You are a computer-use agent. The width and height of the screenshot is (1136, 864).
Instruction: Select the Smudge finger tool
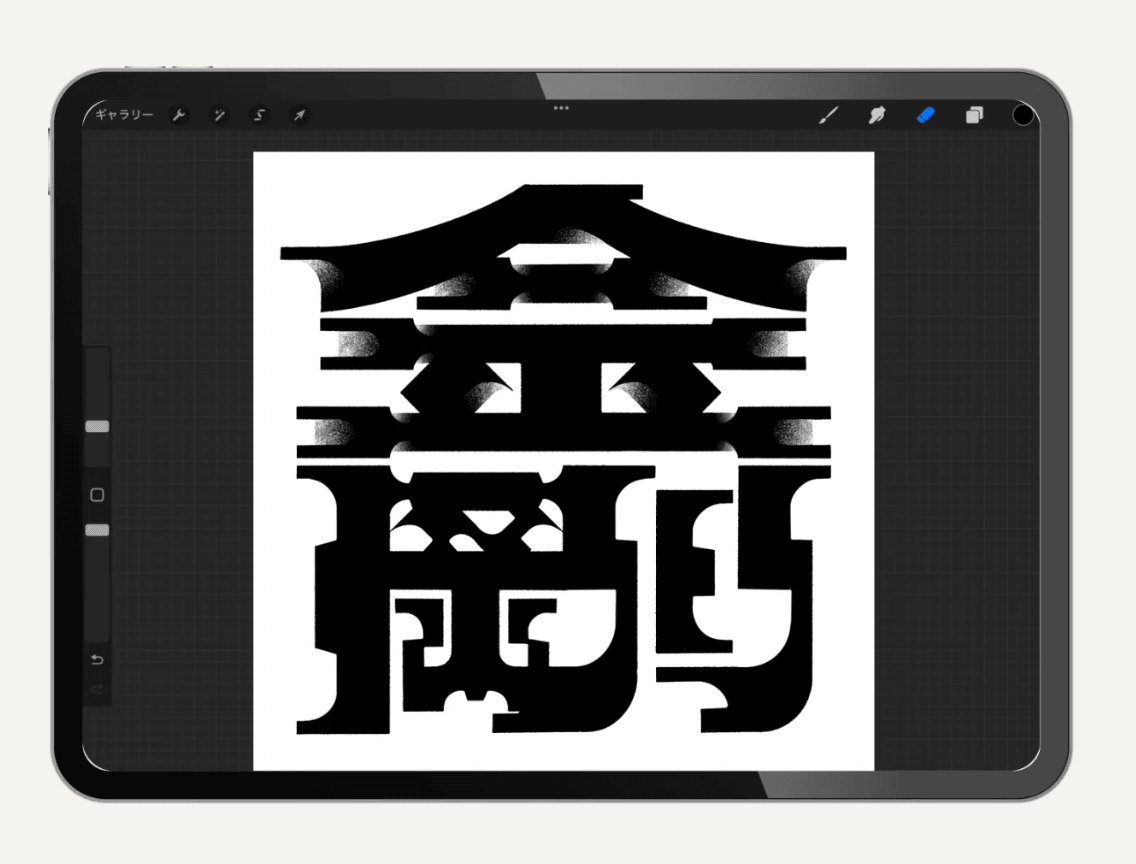[877, 115]
